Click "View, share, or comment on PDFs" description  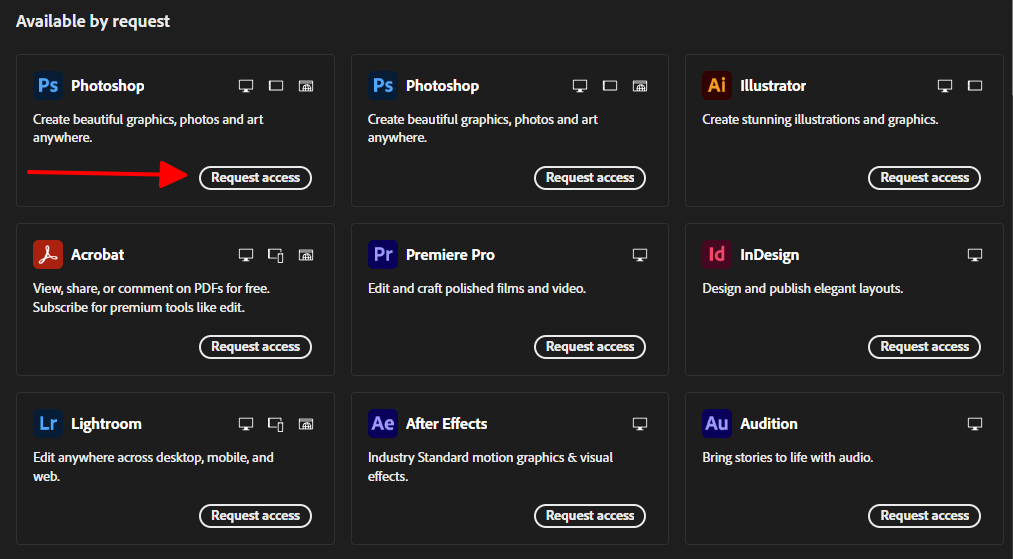click(151, 298)
